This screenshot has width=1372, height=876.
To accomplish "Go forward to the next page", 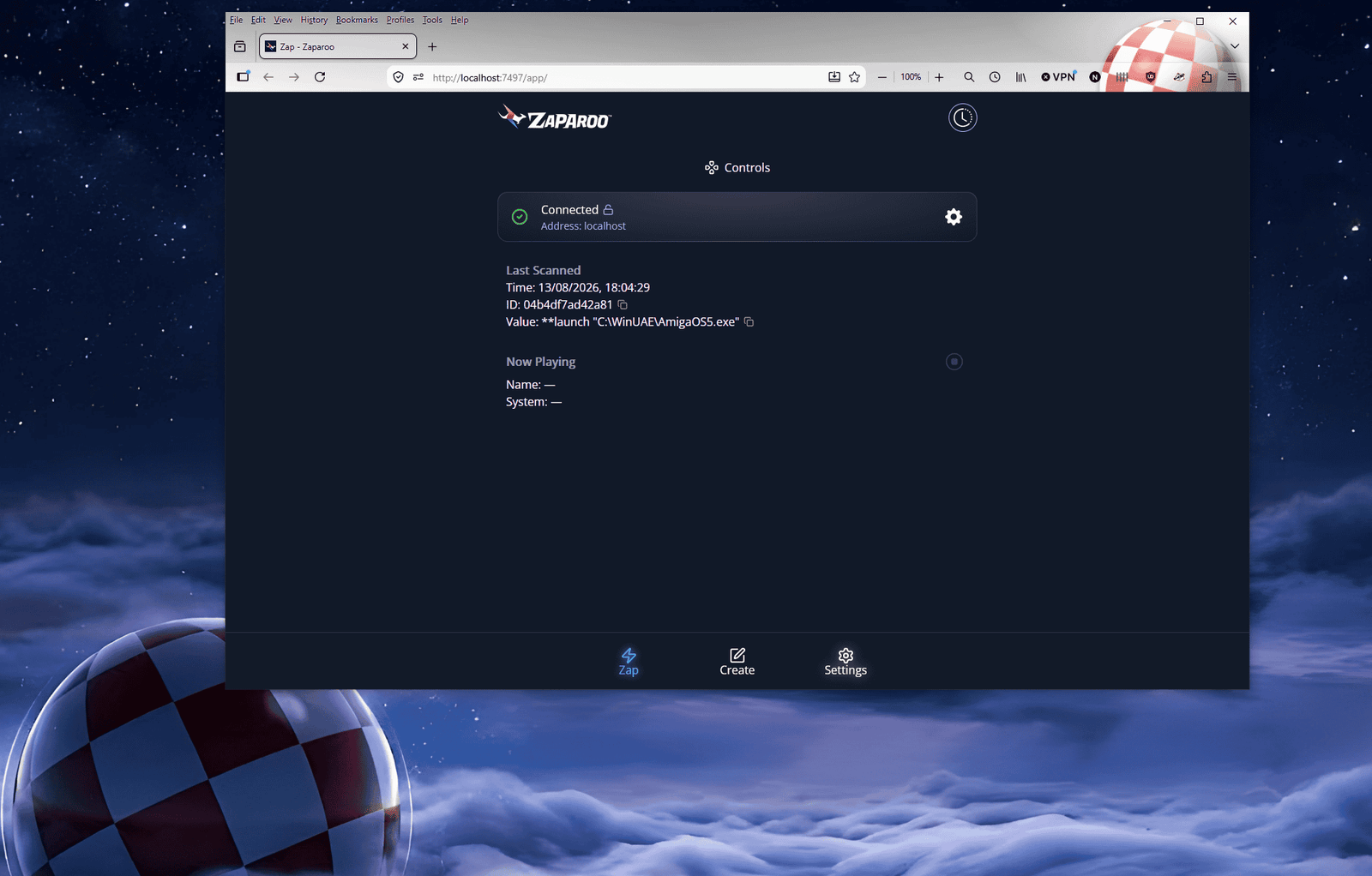I will coord(294,77).
